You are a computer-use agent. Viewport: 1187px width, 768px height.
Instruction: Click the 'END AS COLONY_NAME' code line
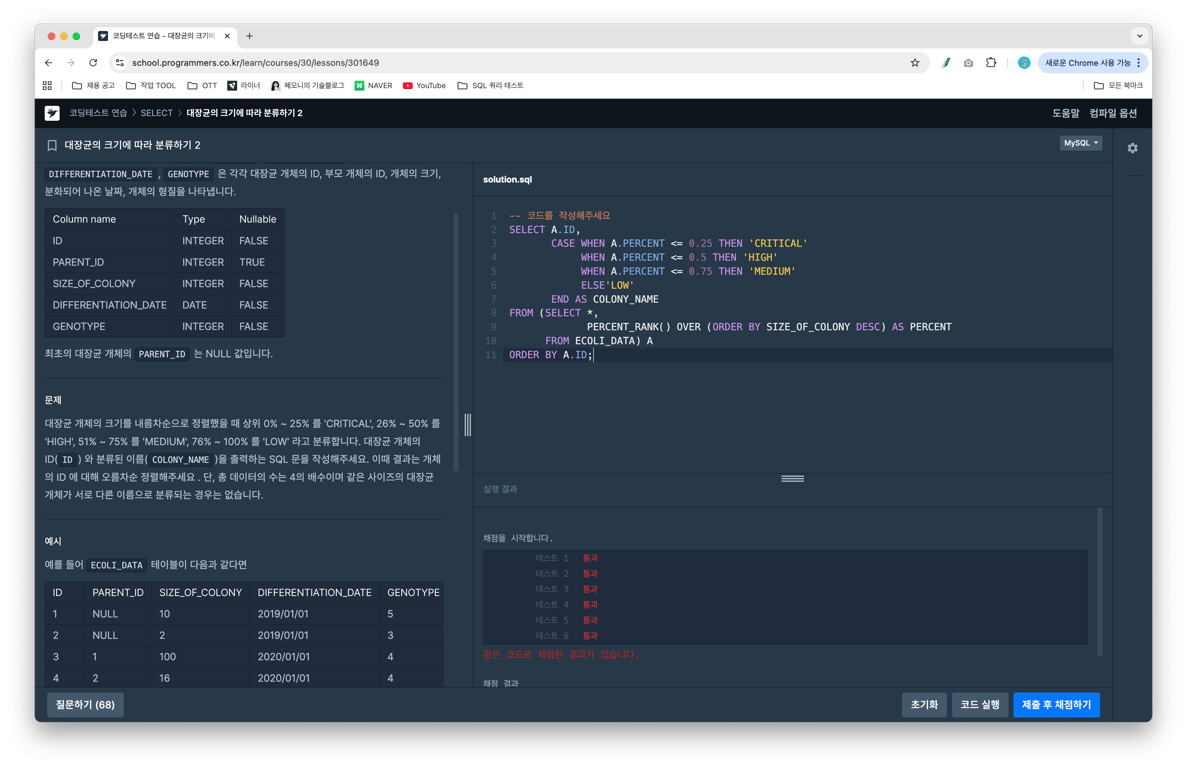605,299
